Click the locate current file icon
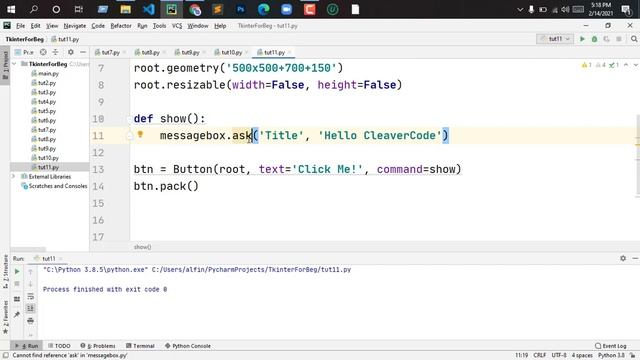 coord(43,52)
